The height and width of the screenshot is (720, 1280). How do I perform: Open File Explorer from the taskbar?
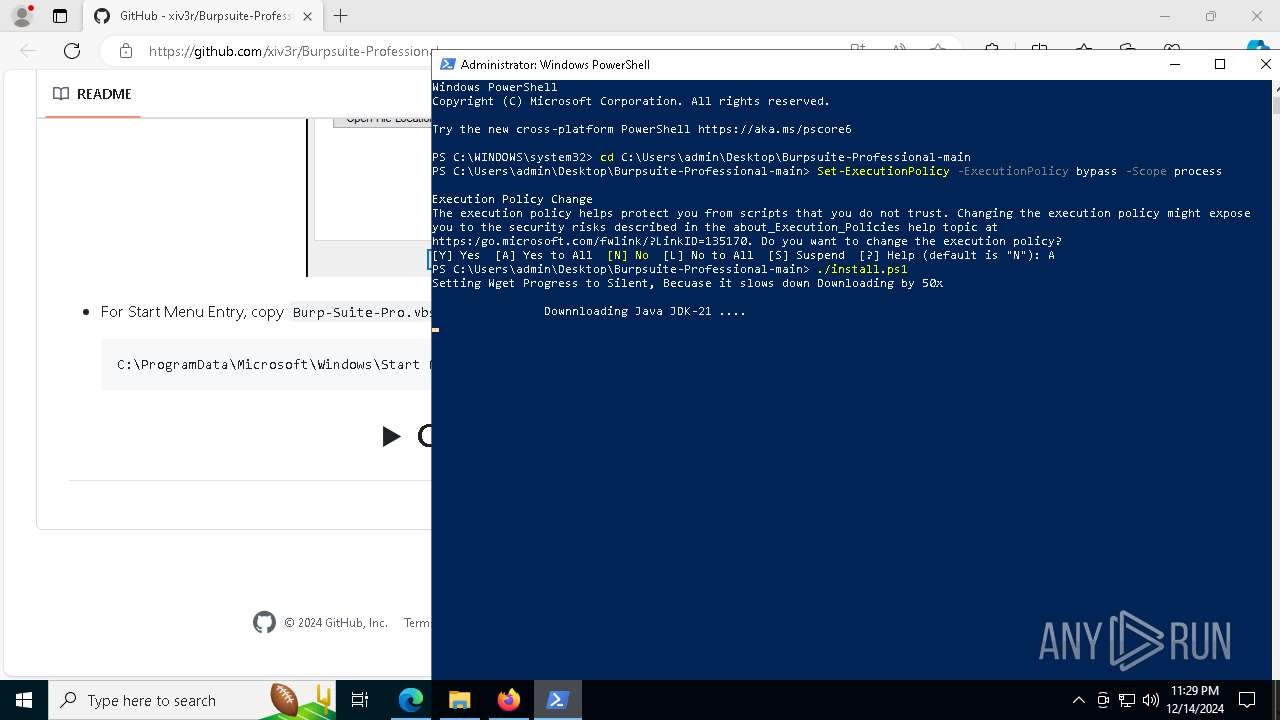pyautogui.click(x=459, y=700)
